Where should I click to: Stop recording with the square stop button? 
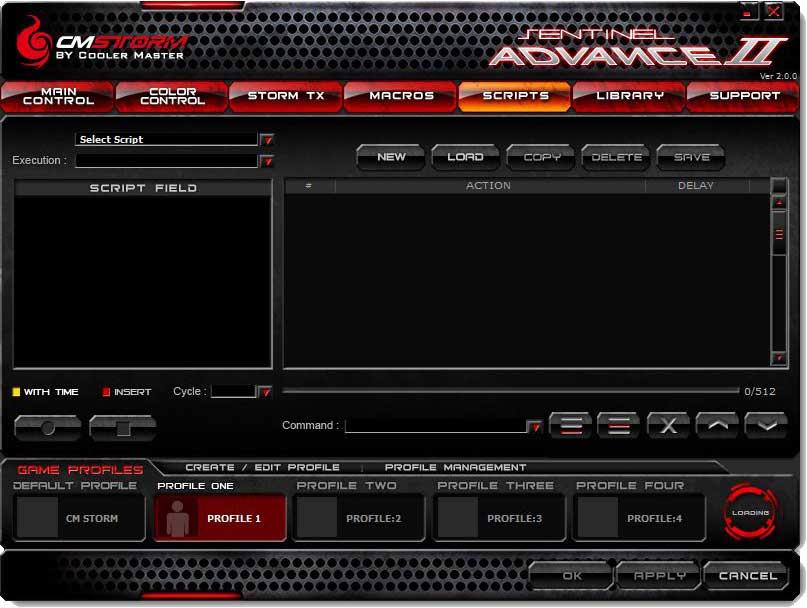click(x=123, y=427)
